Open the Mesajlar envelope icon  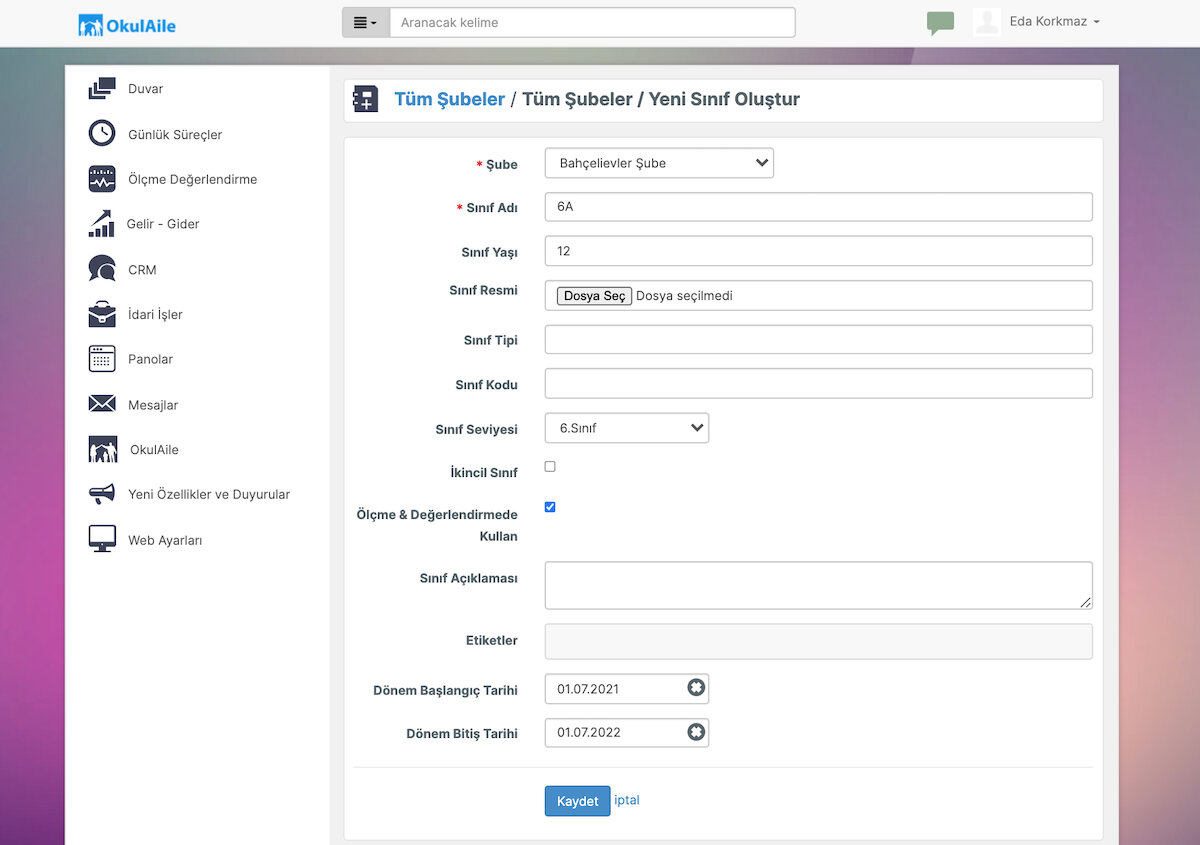102,404
